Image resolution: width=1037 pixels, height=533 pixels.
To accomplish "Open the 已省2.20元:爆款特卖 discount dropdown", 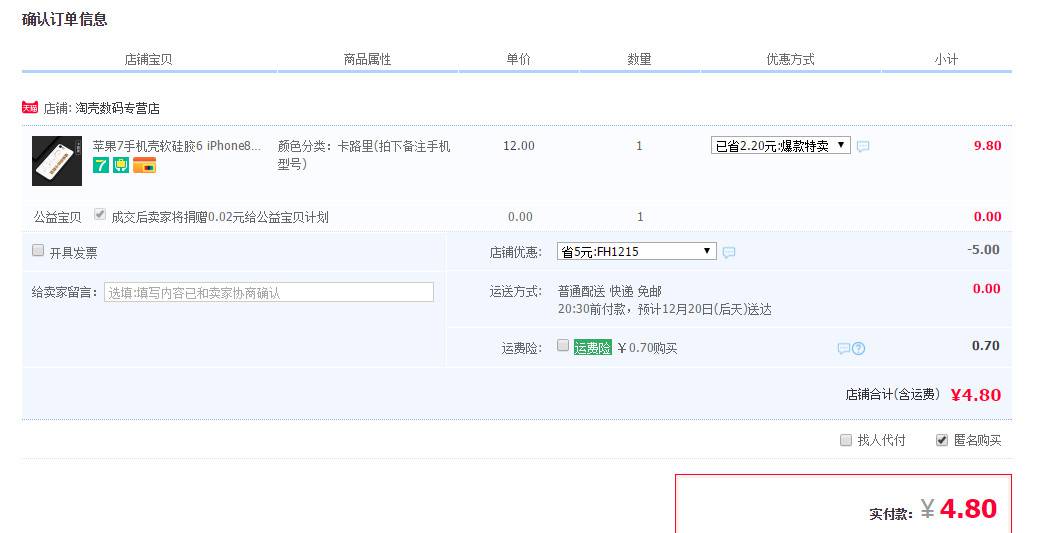I will coord(781,145).
